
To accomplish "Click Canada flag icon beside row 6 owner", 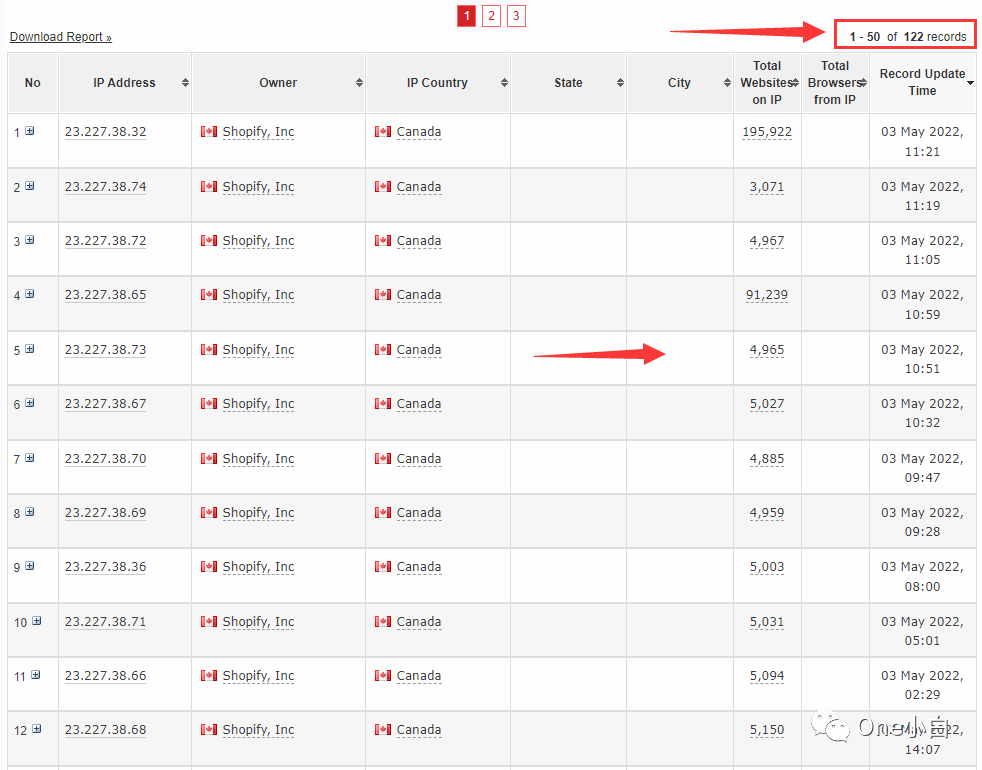I will coord(209,403).
